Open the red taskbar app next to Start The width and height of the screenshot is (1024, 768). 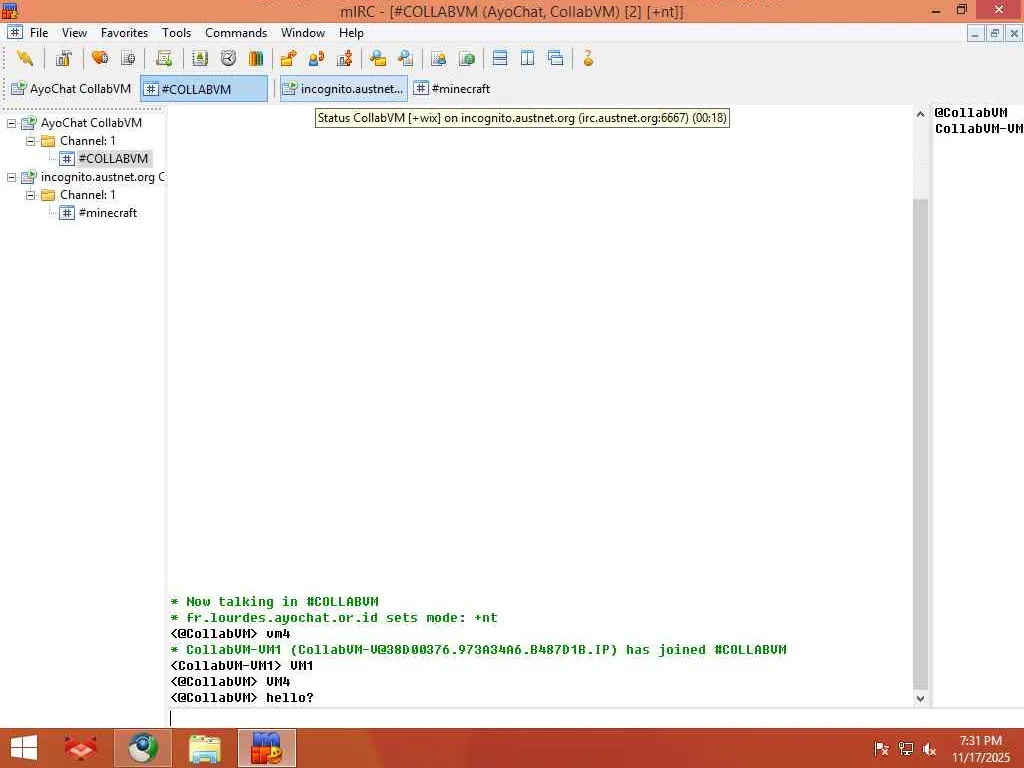[x=80, y=748]
